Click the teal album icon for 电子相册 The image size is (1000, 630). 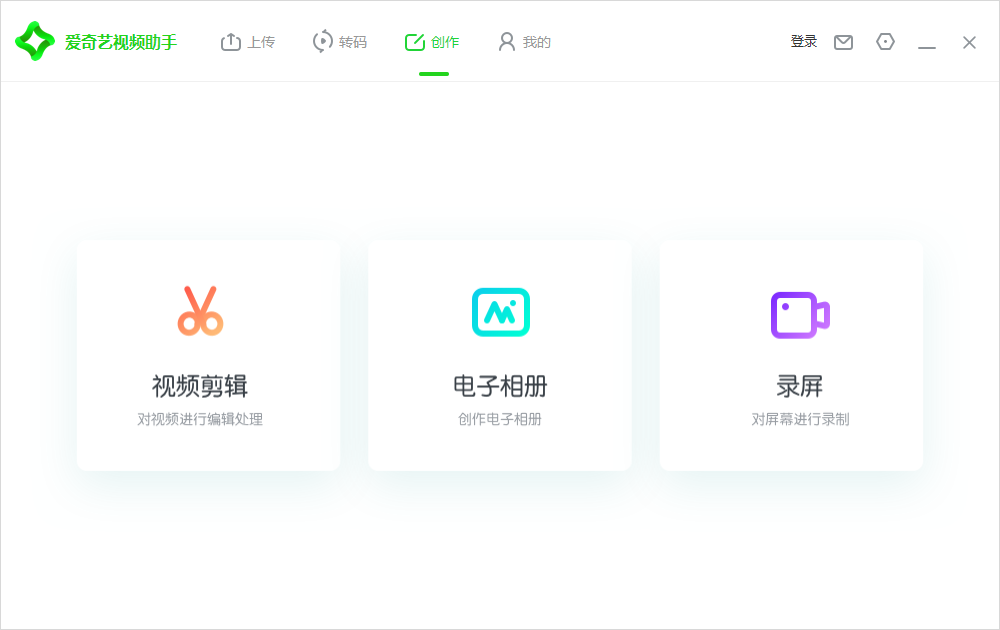(x=500, y=311)
